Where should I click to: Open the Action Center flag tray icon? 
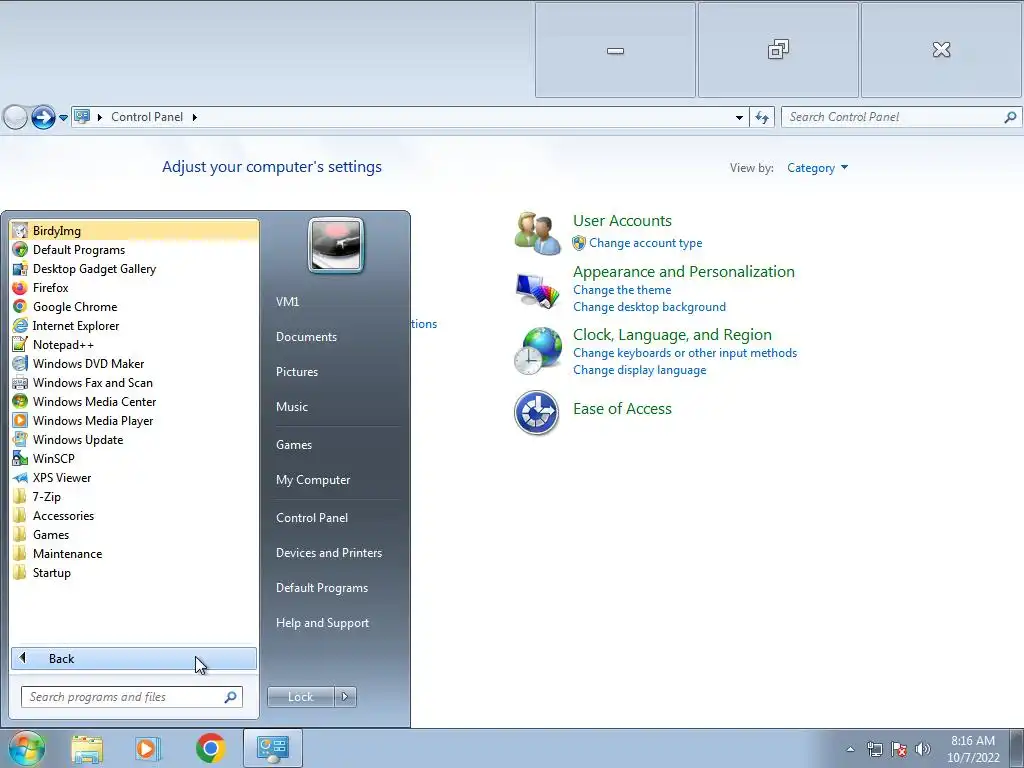(899, 749)
